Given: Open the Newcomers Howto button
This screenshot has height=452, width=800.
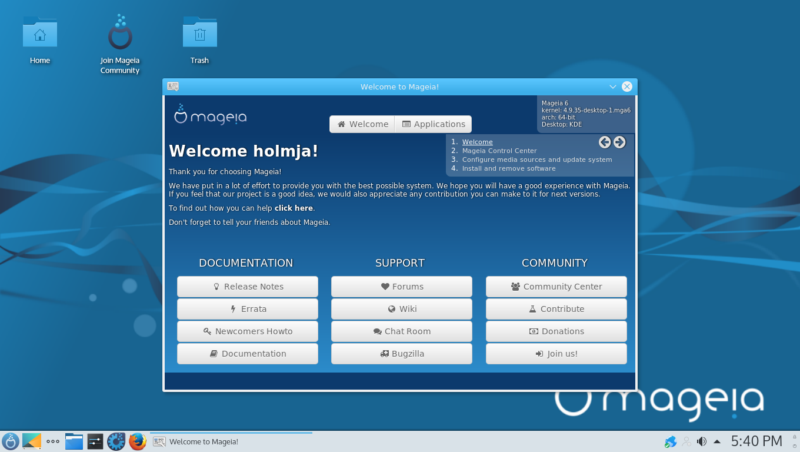Looking at the screenshot, I should (x=247, y=332).
